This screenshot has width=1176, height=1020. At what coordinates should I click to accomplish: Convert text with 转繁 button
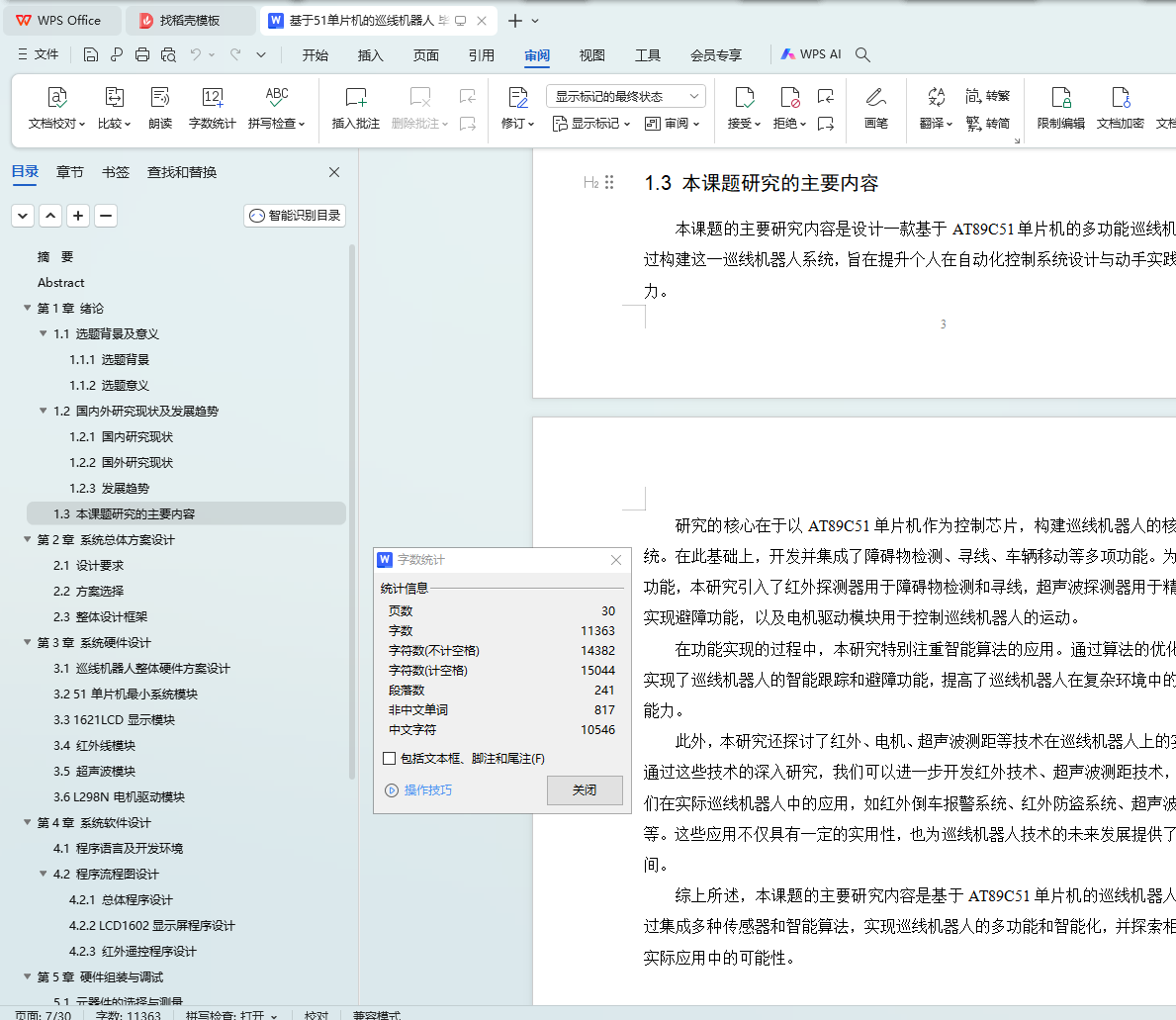point(988,96)
